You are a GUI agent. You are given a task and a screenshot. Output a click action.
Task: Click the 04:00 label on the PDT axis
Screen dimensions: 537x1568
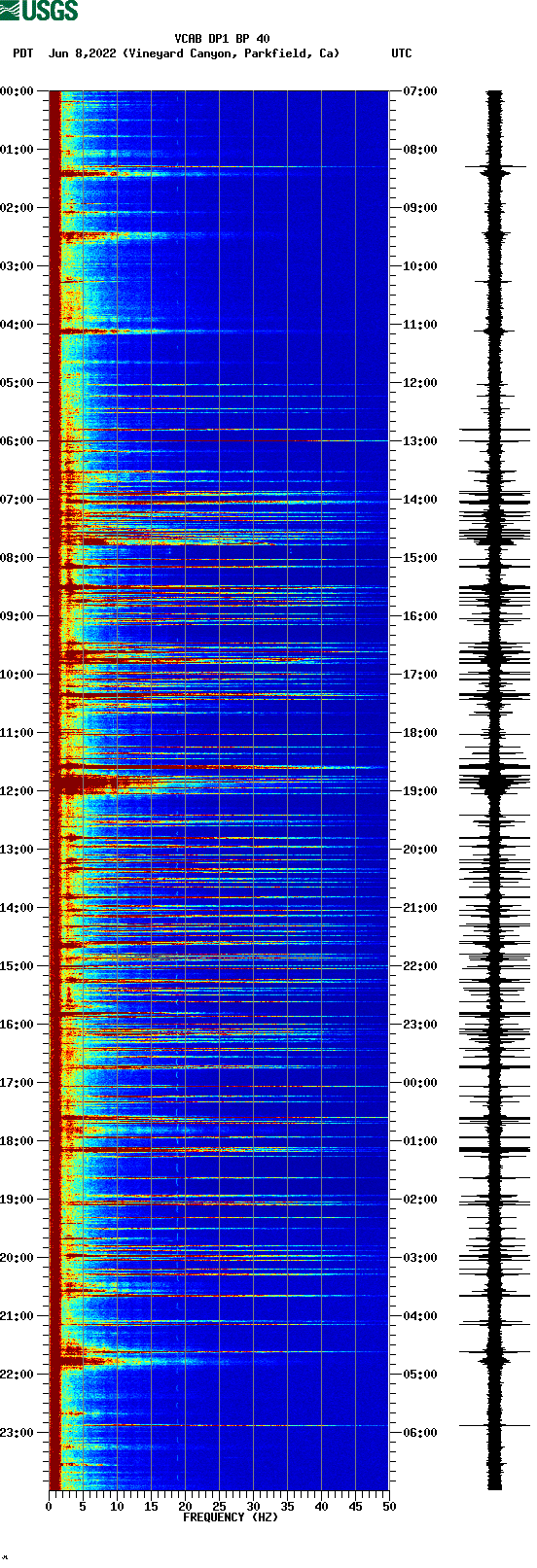17,325
